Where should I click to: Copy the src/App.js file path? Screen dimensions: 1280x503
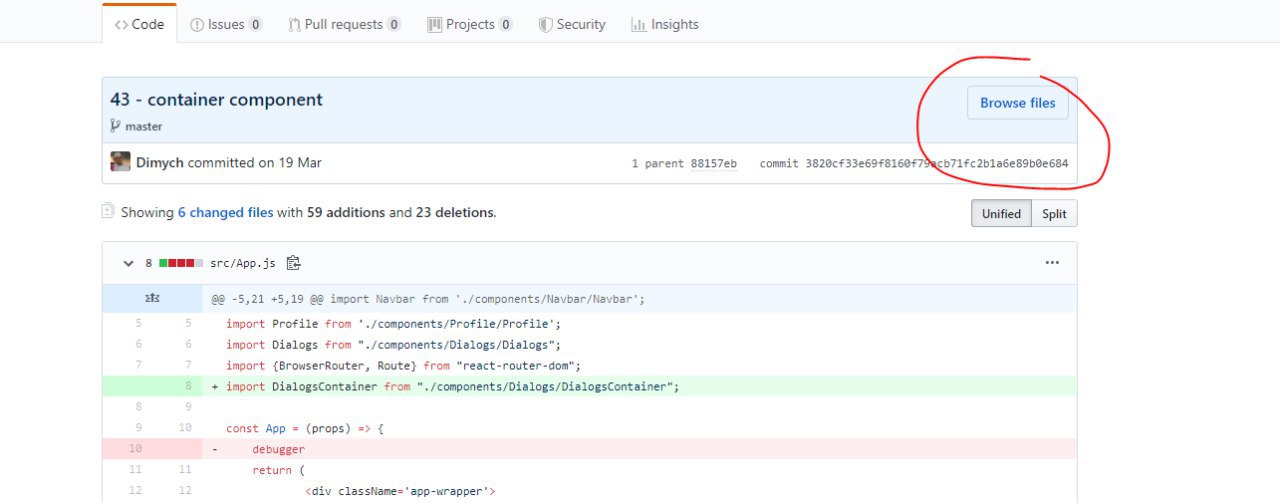pyautogui.click(x=293, y=263)
